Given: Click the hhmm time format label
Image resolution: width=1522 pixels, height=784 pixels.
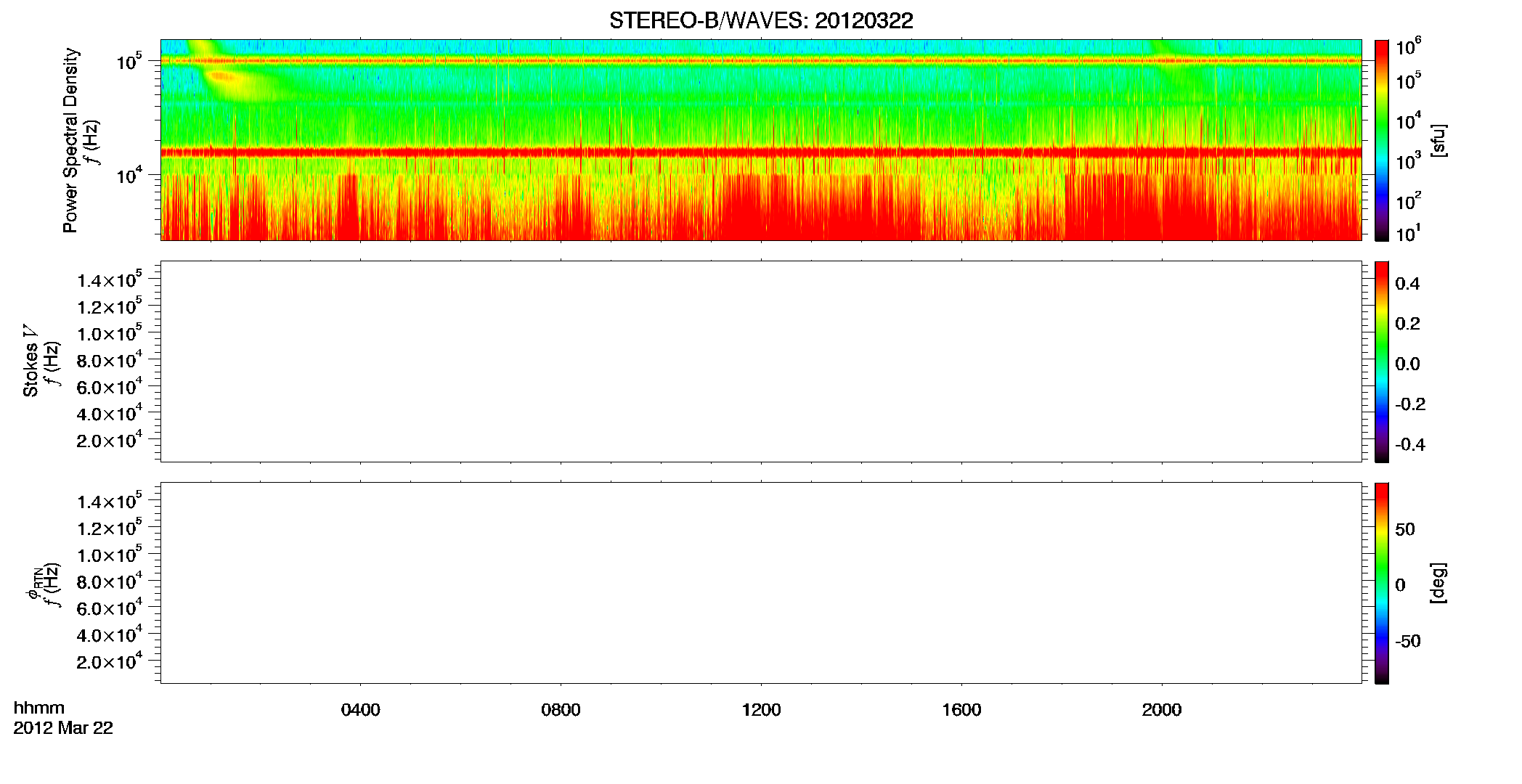Looking at the screenshot, I should point(39,708).
